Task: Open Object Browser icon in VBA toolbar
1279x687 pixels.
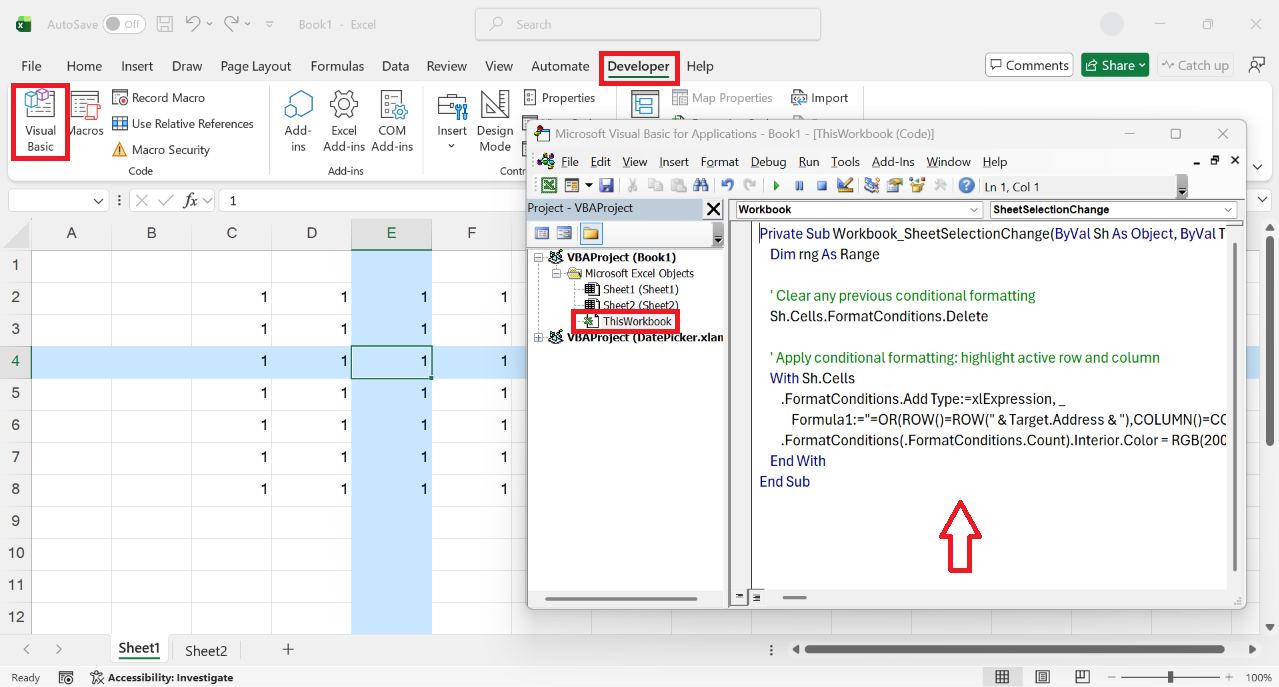Action: tap(917, 185)
